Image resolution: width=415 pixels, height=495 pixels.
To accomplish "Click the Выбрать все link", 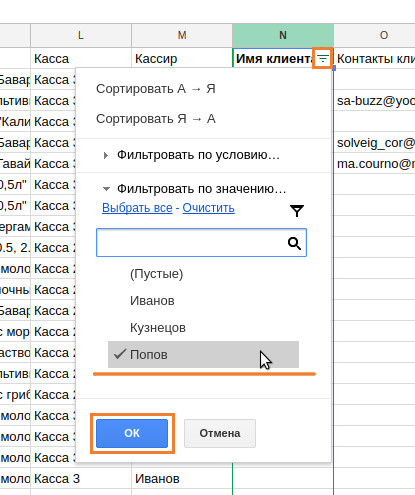I will pyautogui.click(x=137, y=208).
